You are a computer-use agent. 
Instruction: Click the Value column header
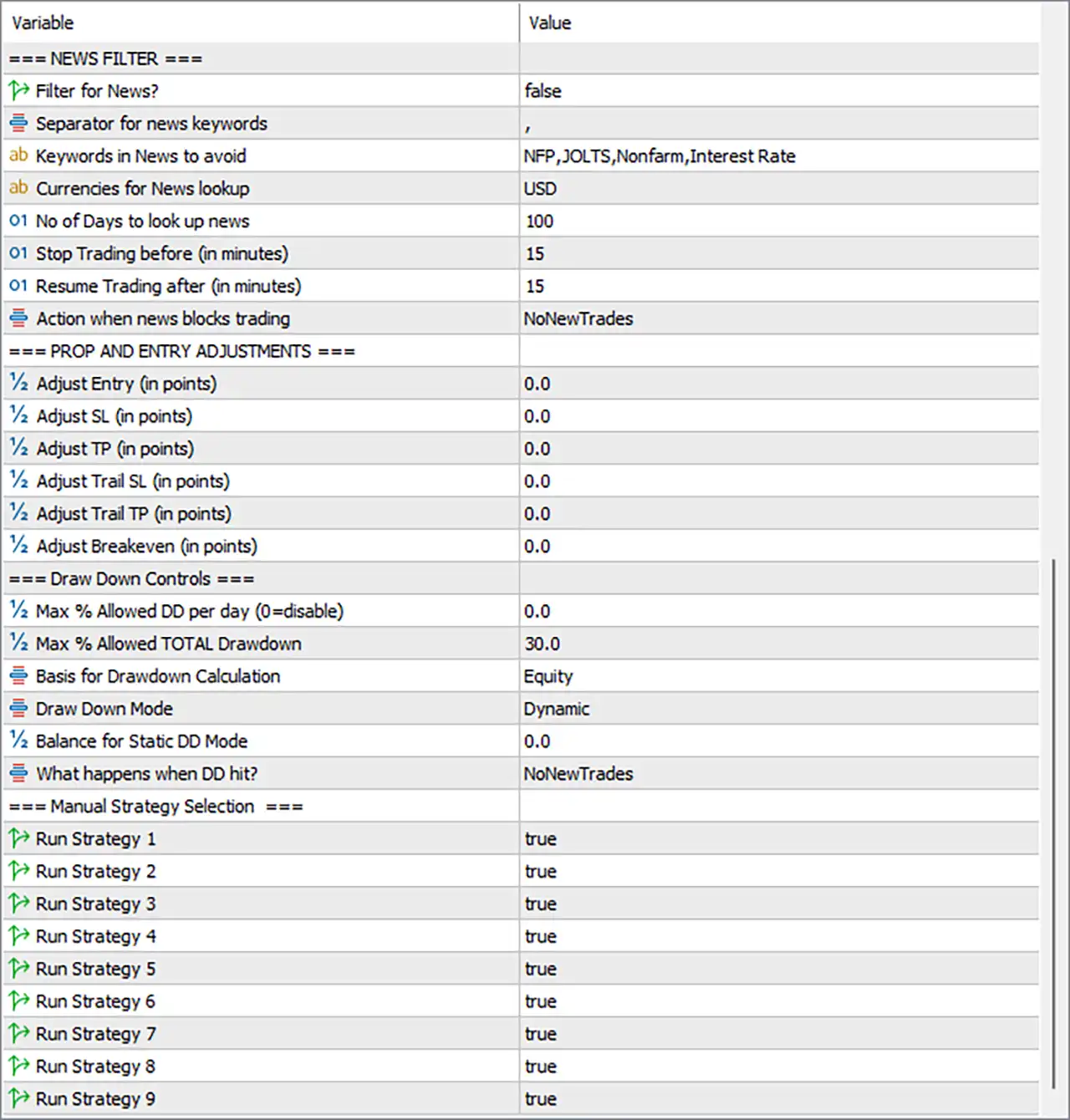(779, 23)
